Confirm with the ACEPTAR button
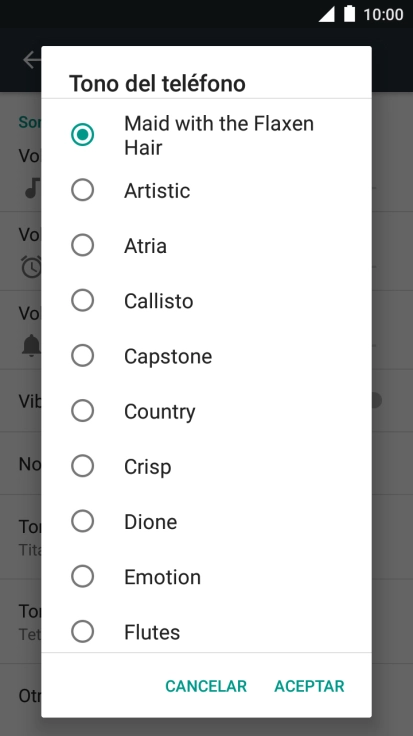 point(309,686)
